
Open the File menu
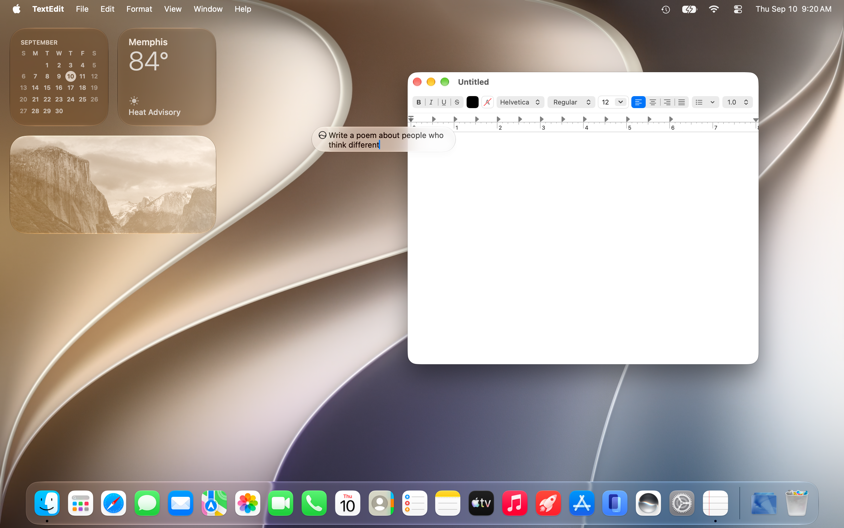[x=82, y=9]
